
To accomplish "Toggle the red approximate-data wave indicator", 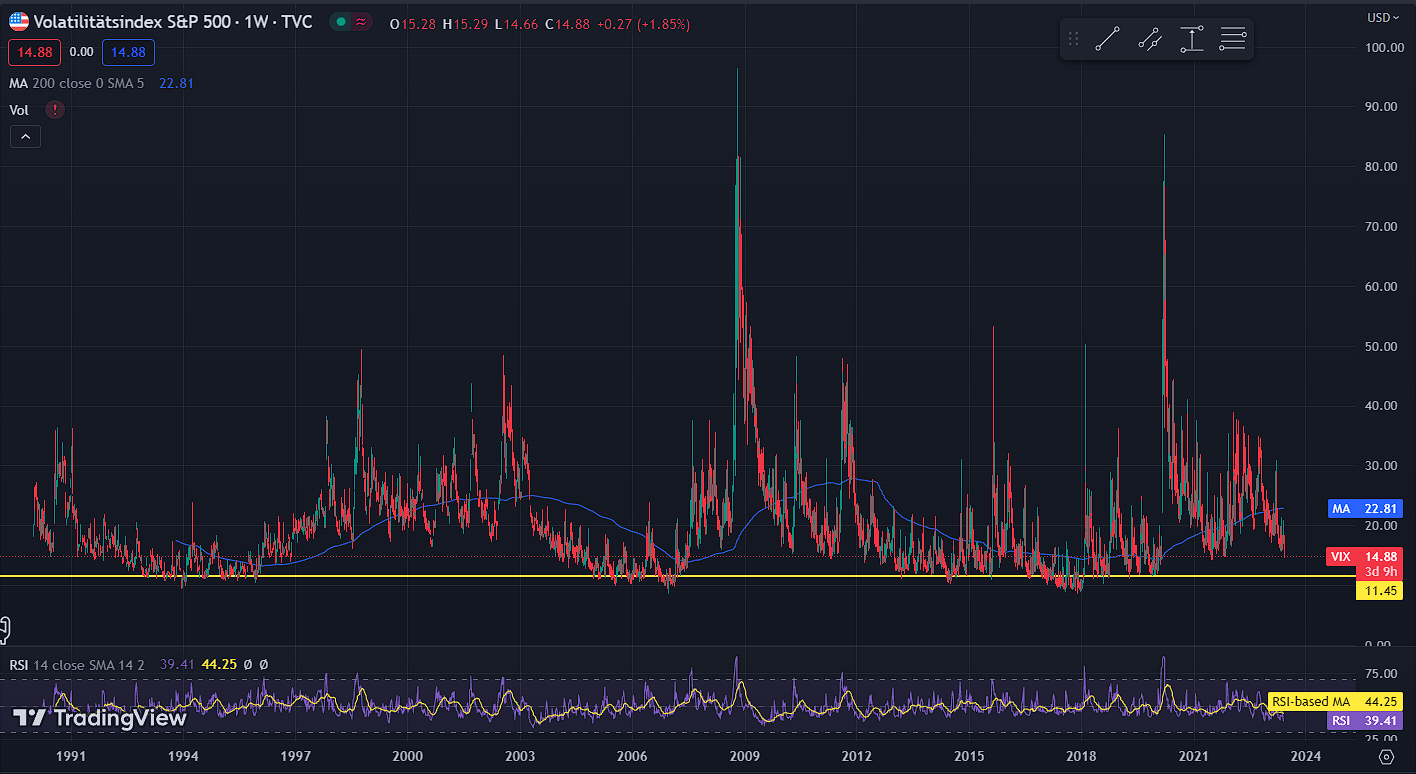I will (x=361, y=22).
